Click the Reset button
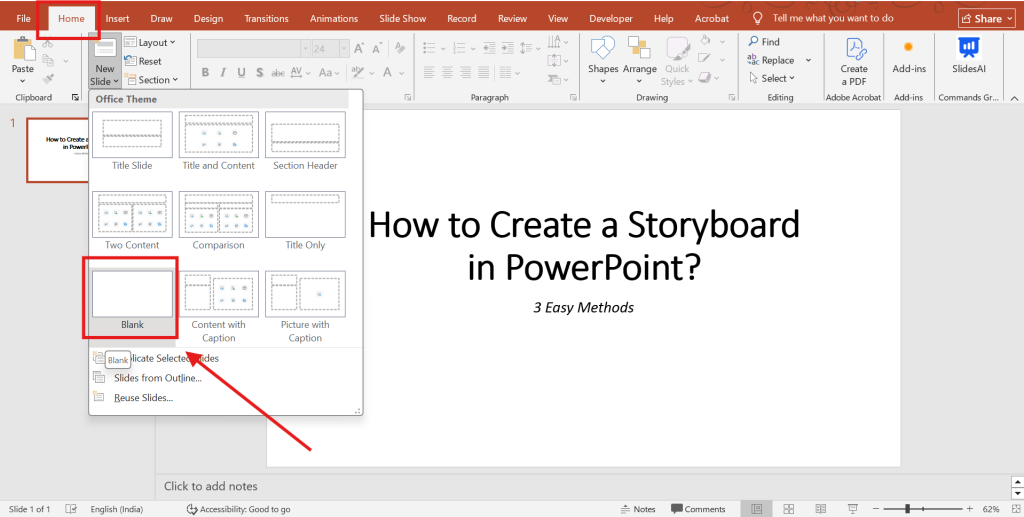The height and width of the screenshot is (517, 1024). click(142, 61)
